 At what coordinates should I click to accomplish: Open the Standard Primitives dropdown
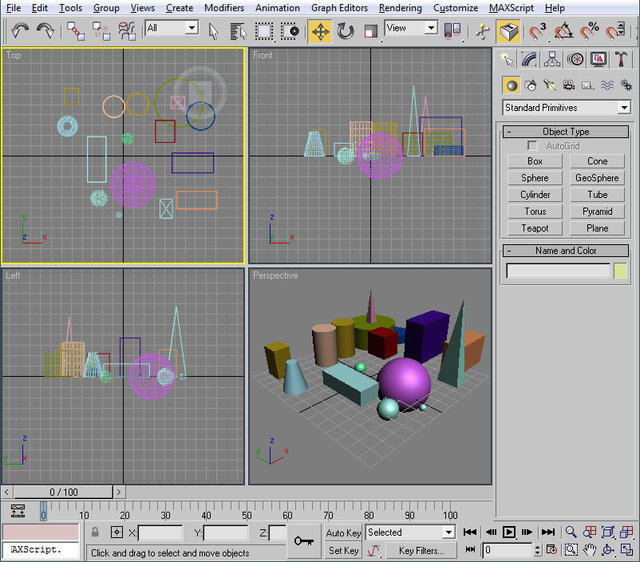[x=566, y=108]
